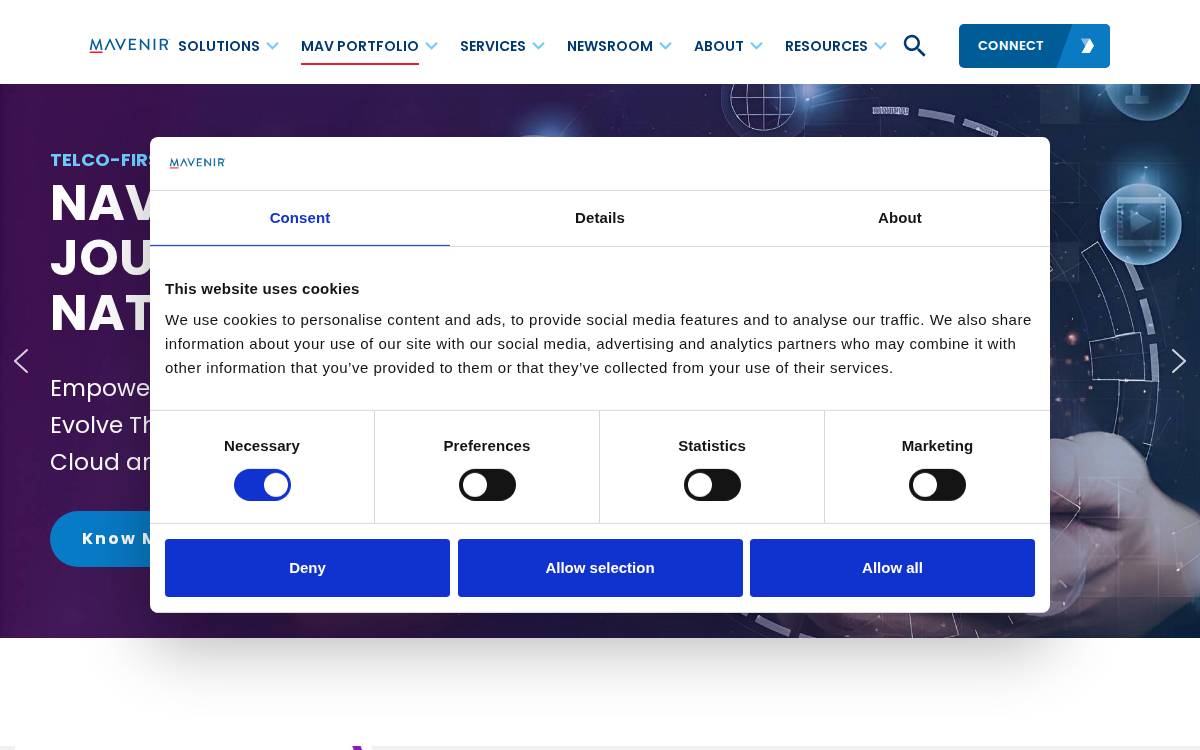Viewport: 1200px width, 750px height.
Task: Advance to the next slide using the right arrow
Action: pyautogui.click(x=1179, y=361)
